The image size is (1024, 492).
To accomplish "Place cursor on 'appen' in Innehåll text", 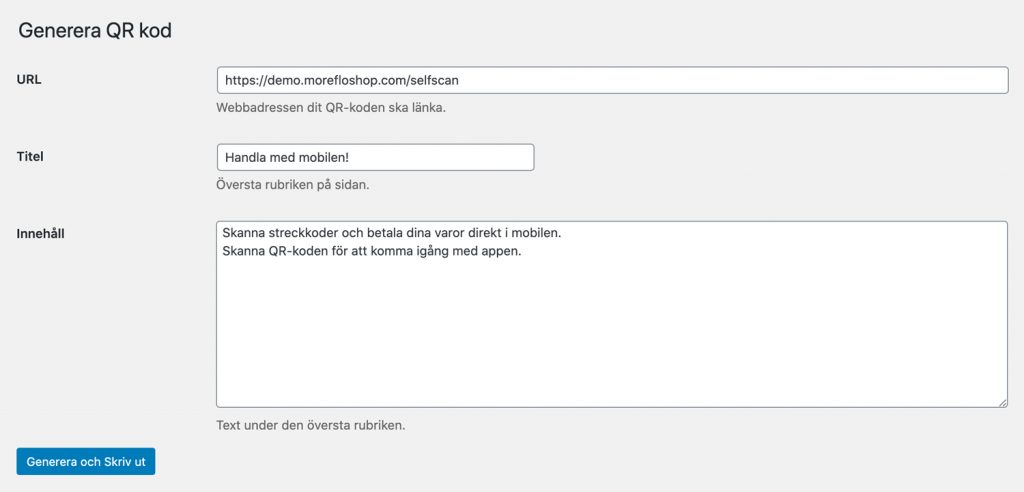I will [x=504, y=252].
